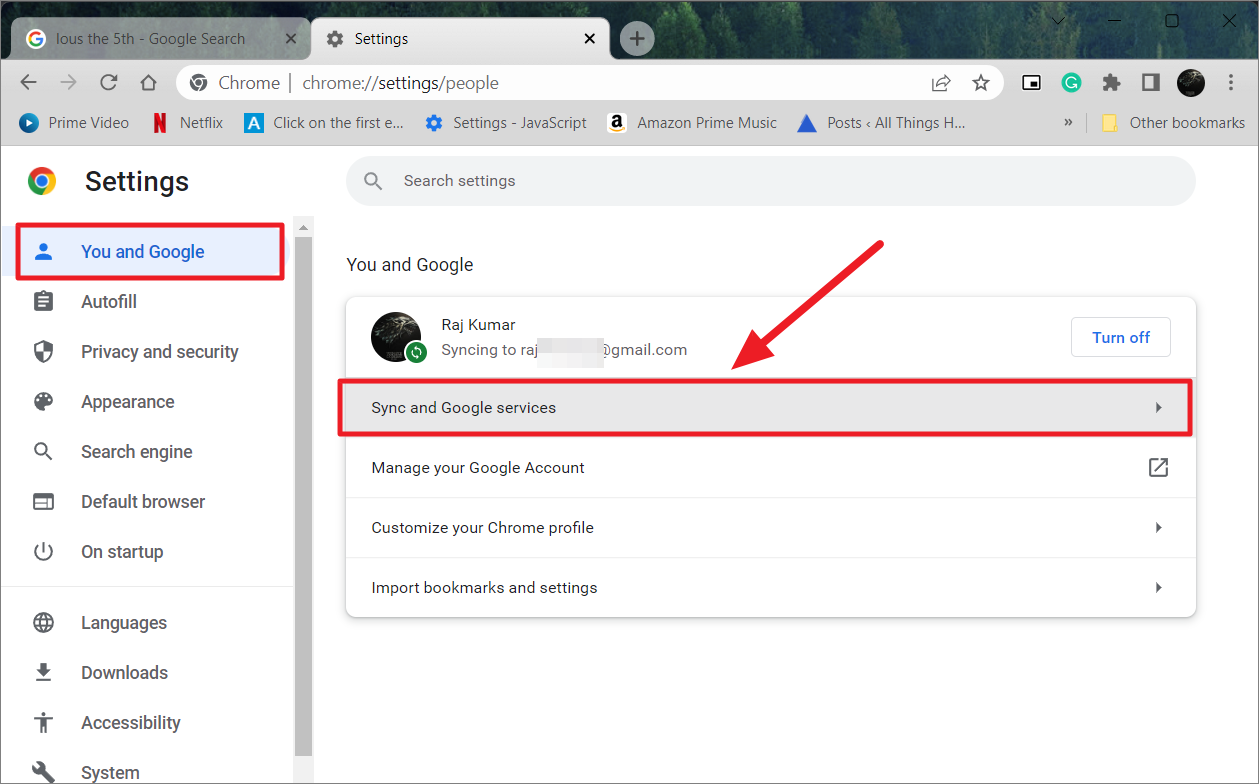Click the Search settings field

coord(770,181)
